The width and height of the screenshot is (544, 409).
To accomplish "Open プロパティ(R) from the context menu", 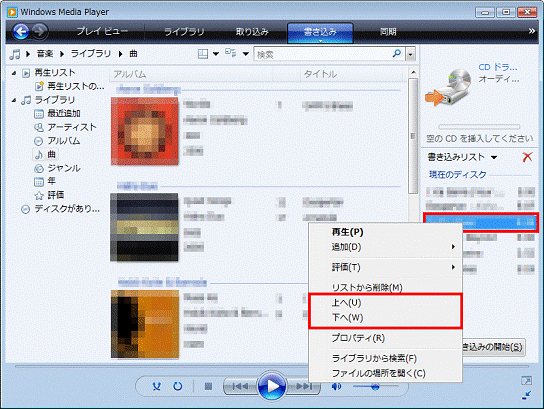I will click(x=385, y=338).
